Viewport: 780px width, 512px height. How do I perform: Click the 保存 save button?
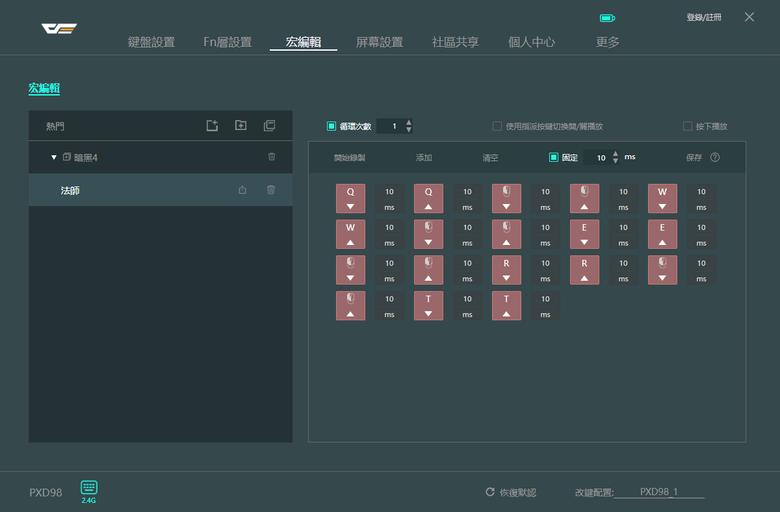694,158
